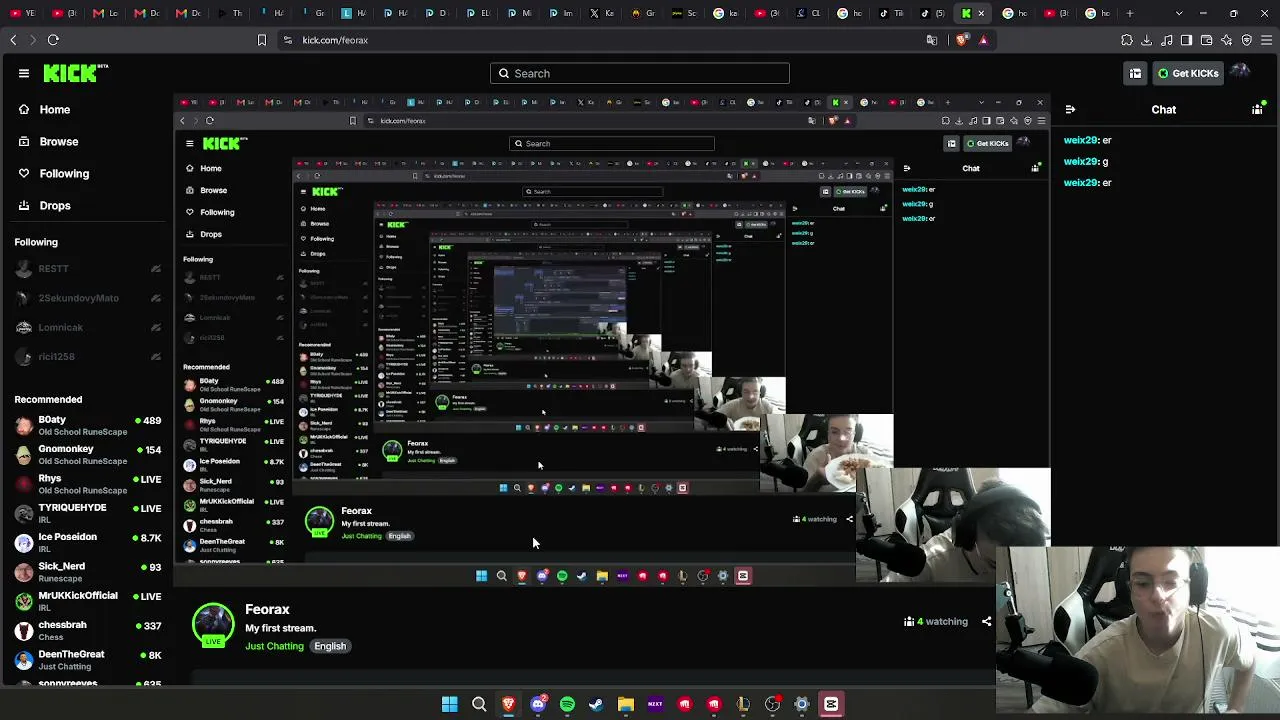The image size is (1280, 720).
Task: Open followed channel 2SekundovyMato
Action: pyautogui.click(x=87, y=298)
